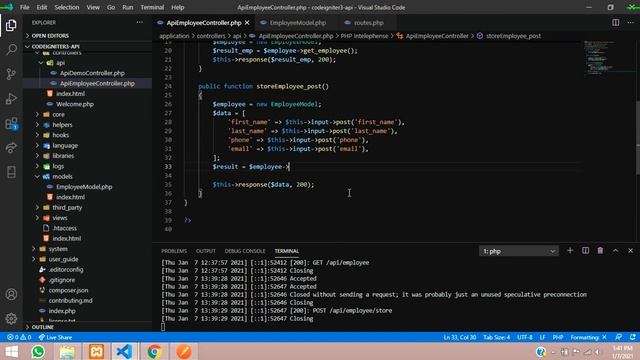The height and width of the screenshot is (360, 640).
Task: Toggle Formatting status bar item
Action: (589, 338)
